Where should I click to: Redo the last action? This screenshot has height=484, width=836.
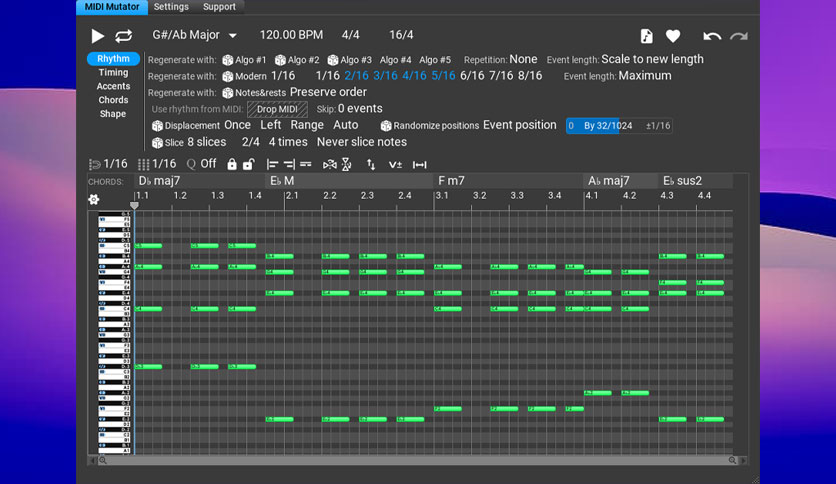coord(738,36)
